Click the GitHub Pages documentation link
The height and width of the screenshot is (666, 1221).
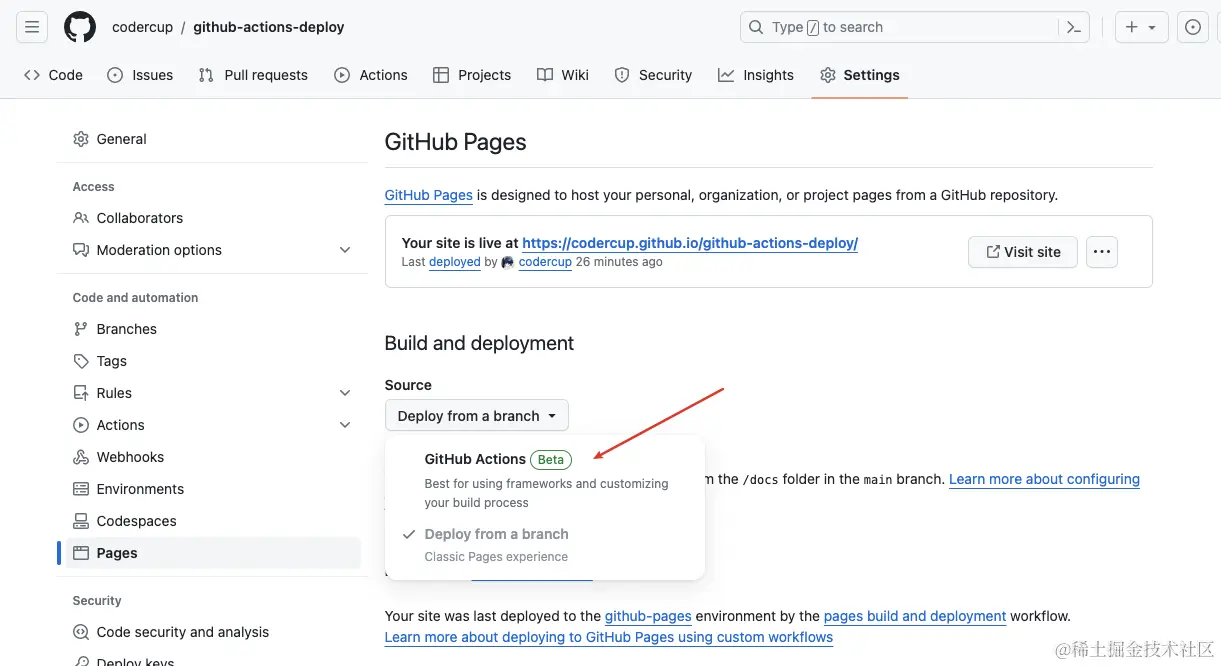pyautogui.click(x=429, y=195)
